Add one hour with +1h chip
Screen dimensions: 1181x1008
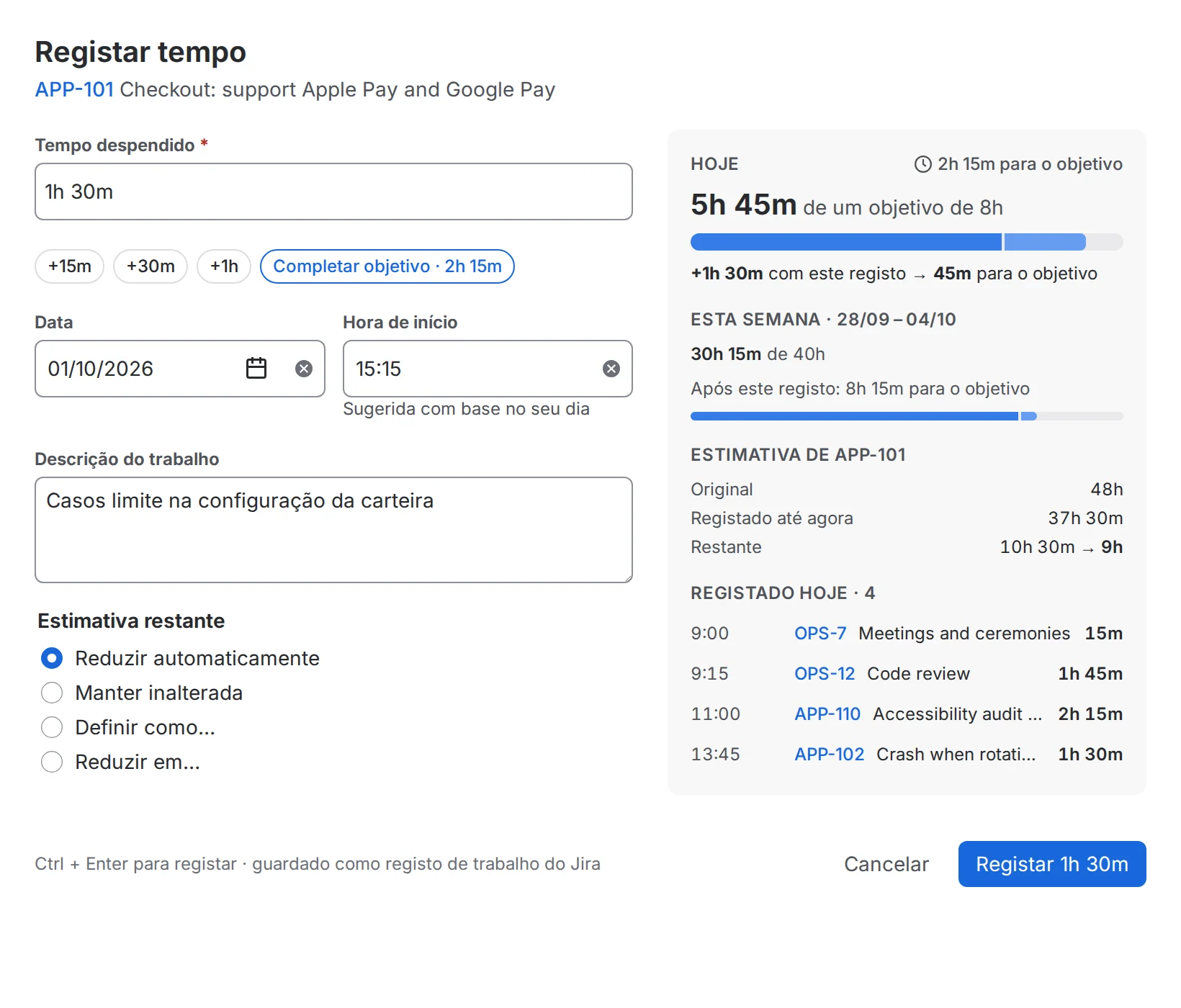click(224, 266)
